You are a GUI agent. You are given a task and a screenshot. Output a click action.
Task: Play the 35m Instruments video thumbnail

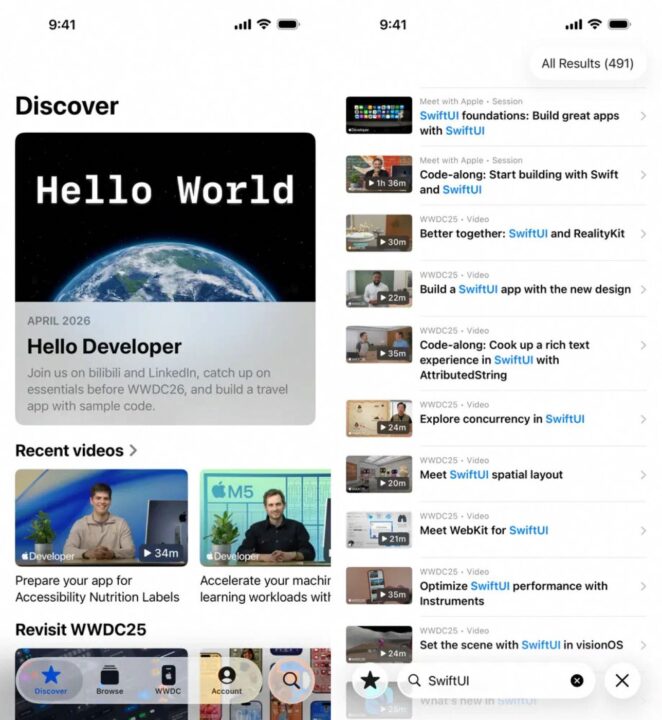379,585
